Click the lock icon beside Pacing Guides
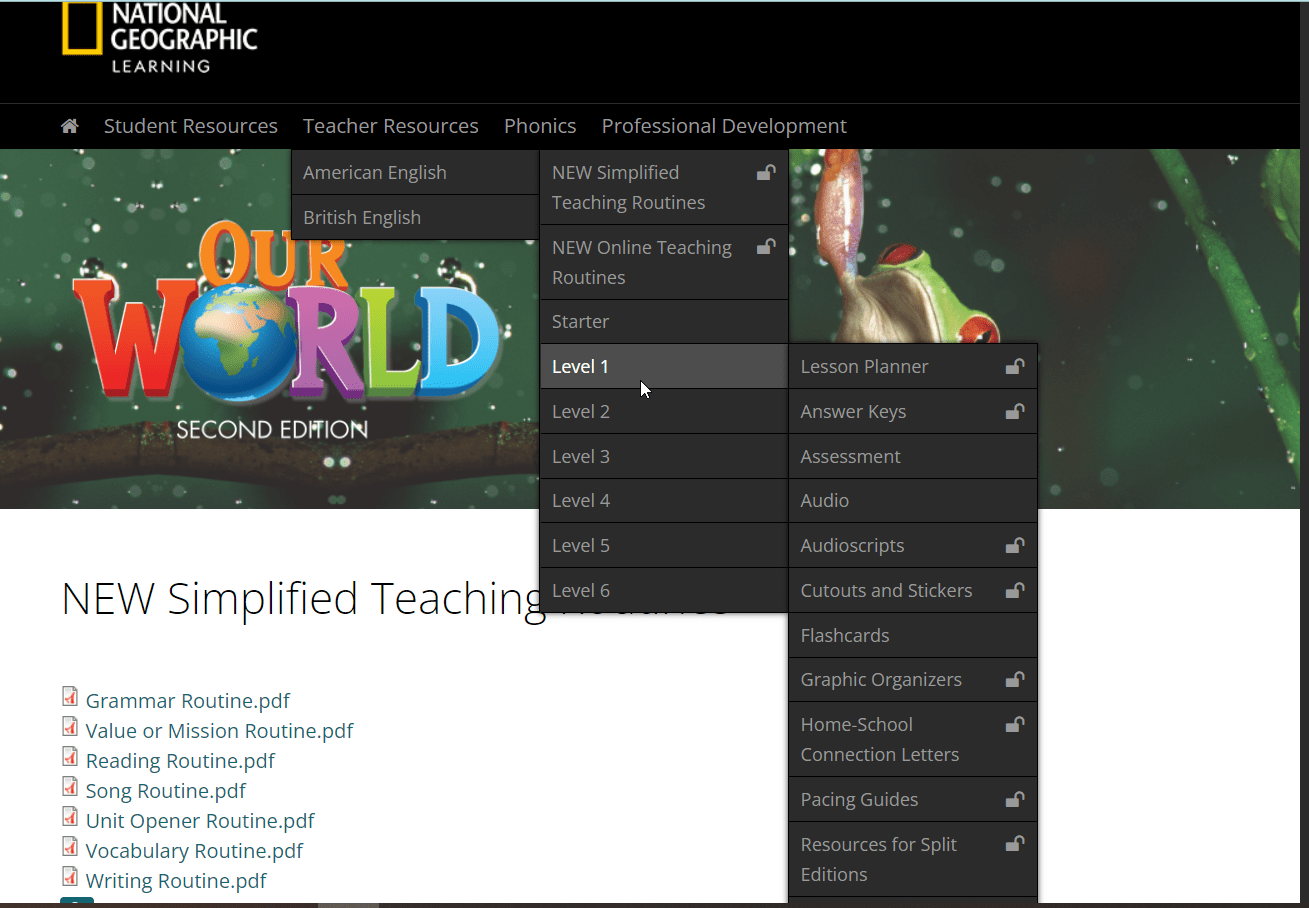Viewport: 1309px width, 908px height. (x=1014, y=799)
